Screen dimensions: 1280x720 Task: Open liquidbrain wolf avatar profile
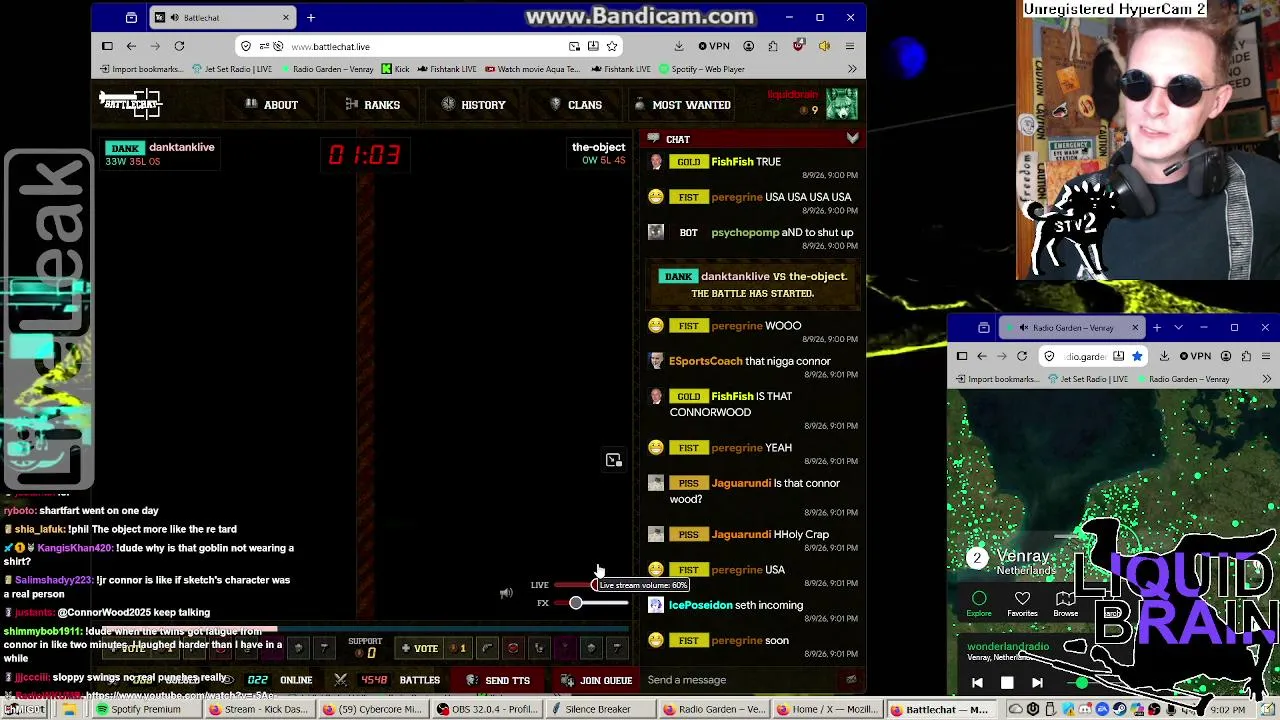pyautogui.click(x=841, y=104)
